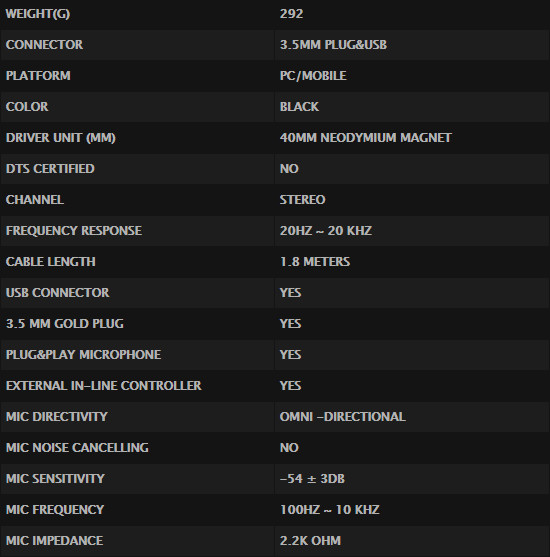Select the BLACK color value
Image resolution: width=550 pixels, height=557 pixels.
(x=299, y=107)
